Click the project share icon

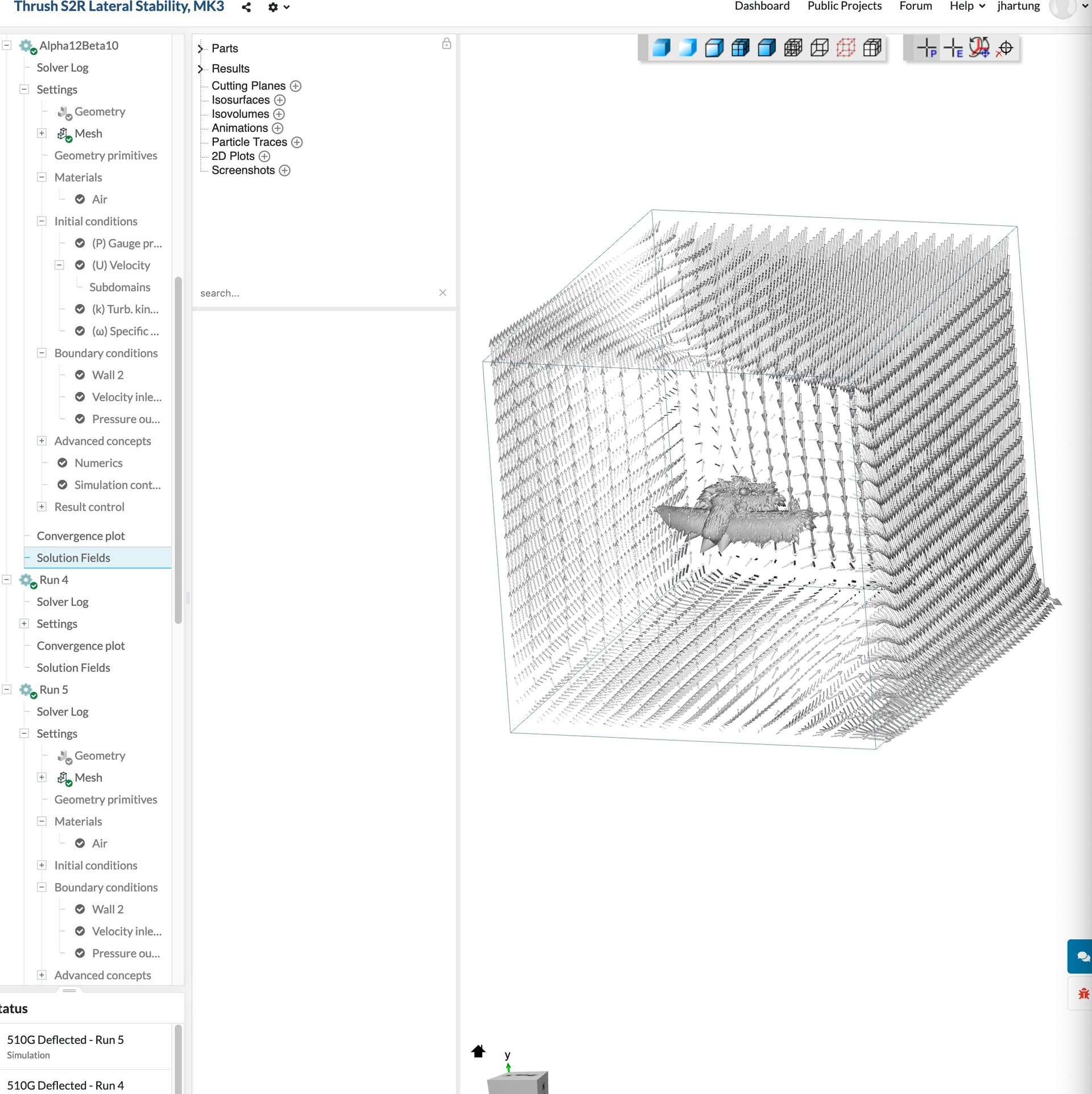tap(246, 7)
